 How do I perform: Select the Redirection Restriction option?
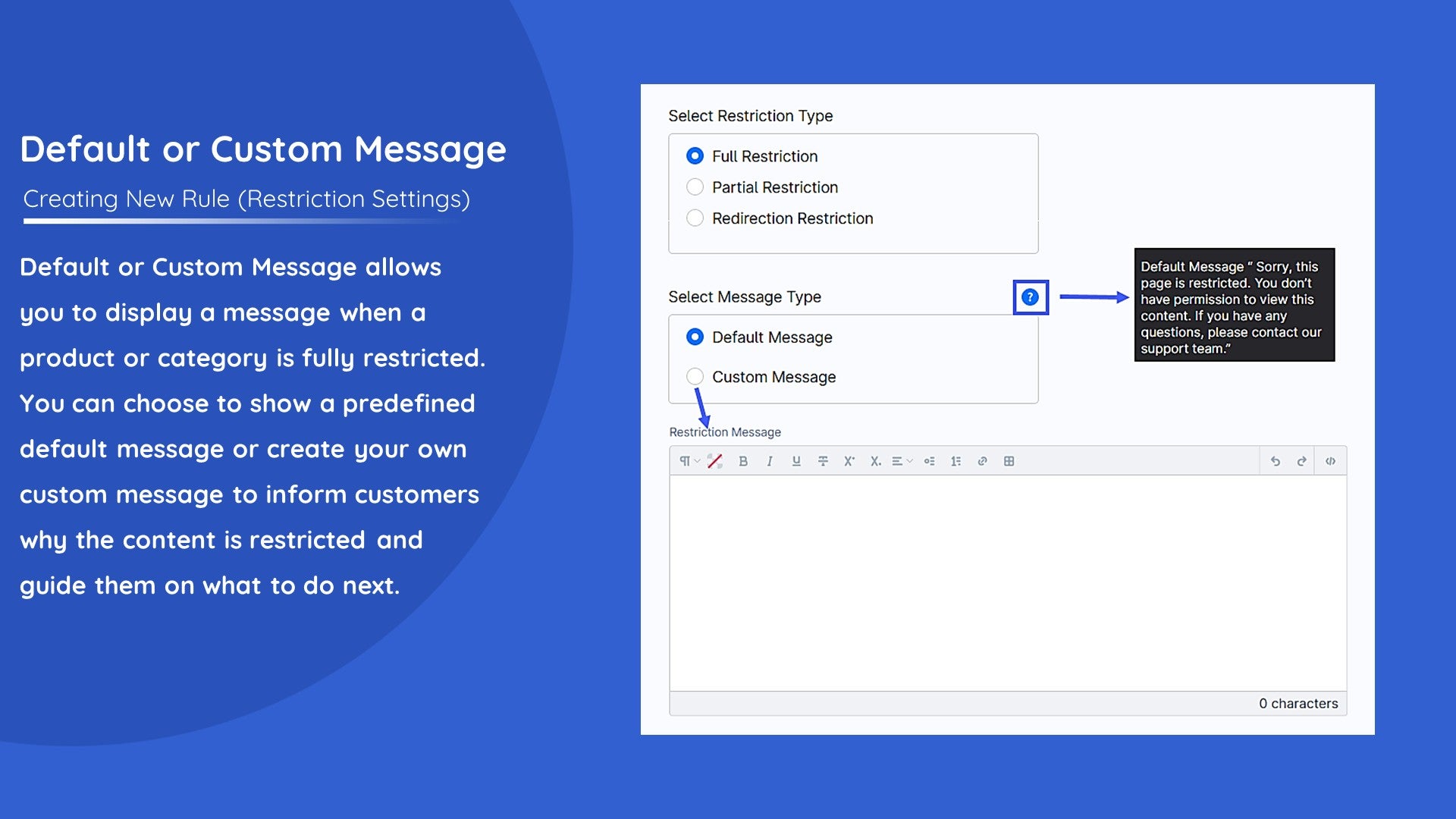695,218
